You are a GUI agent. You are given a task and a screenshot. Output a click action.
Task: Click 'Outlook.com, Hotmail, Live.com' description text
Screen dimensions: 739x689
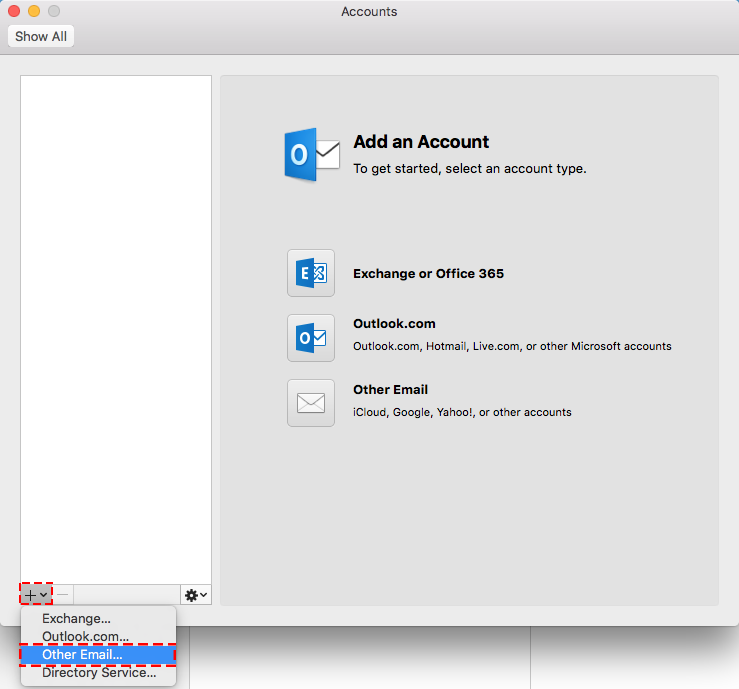point(512,346)
